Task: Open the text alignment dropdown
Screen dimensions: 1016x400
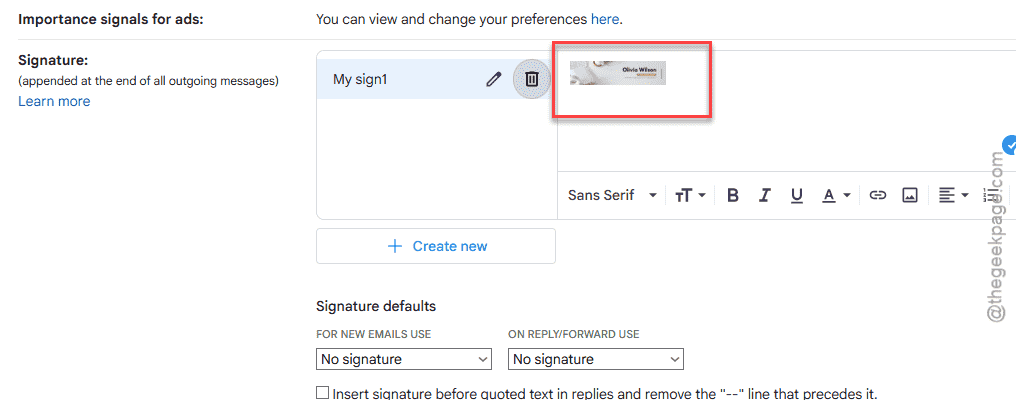Action: coord(954,195)
